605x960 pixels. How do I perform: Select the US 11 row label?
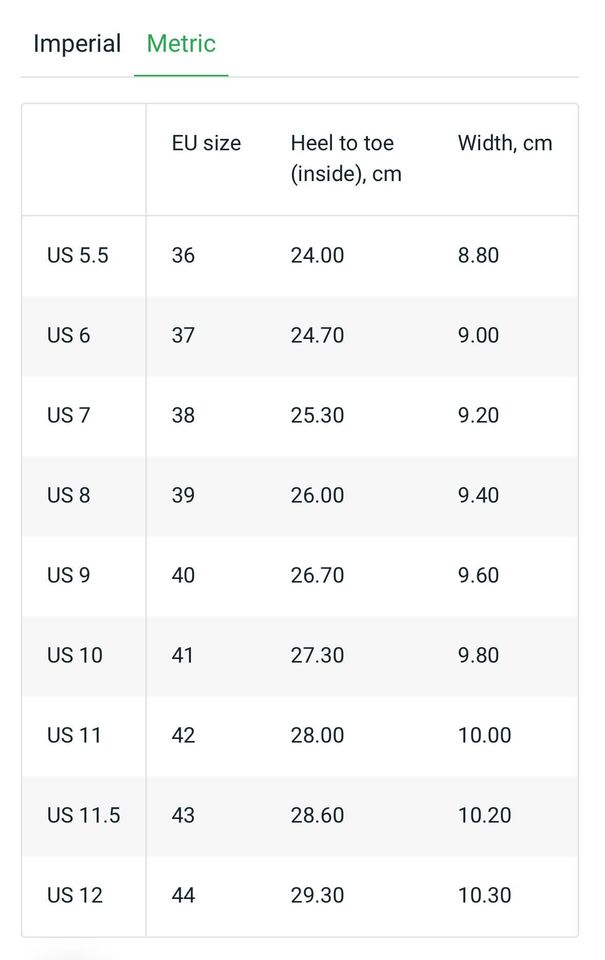click(x=74, y=735)
